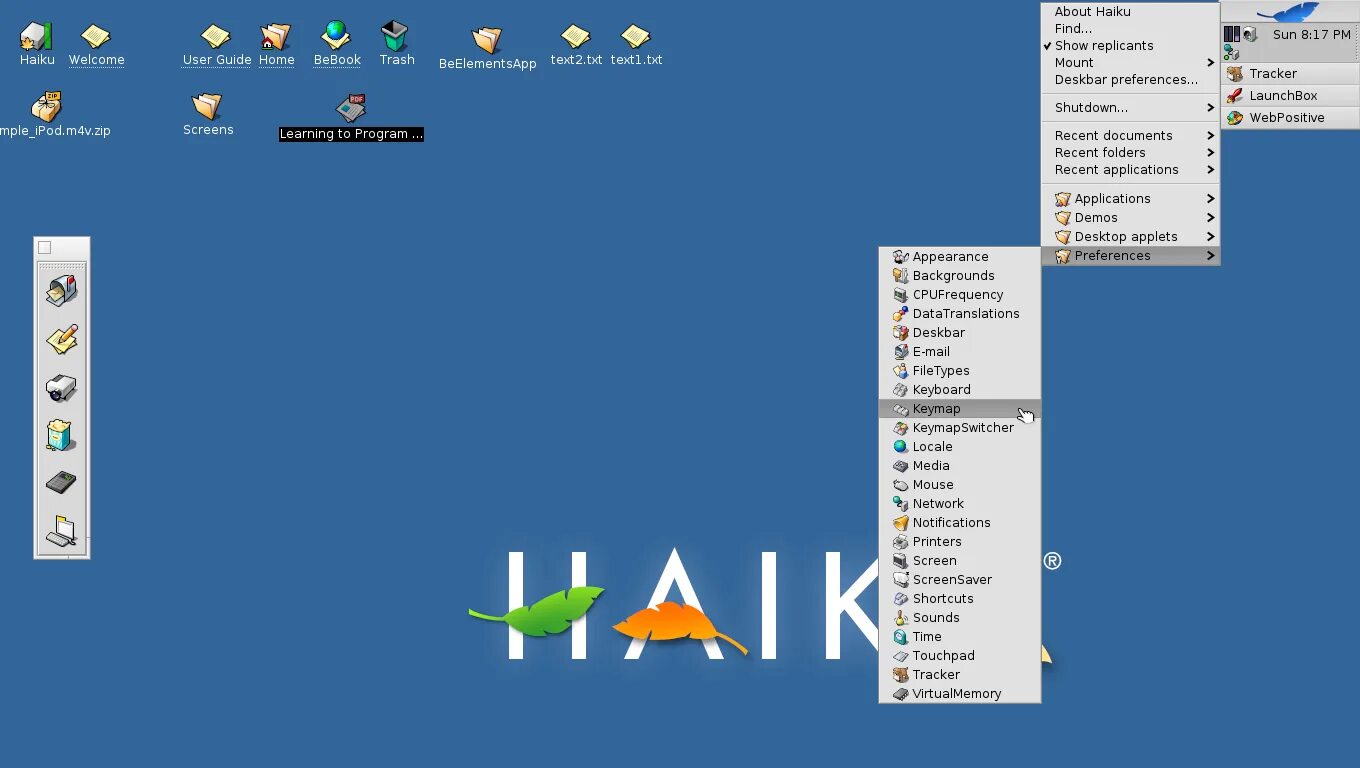
Task: Select the BeBook globe icon
Action: tap(336, 36)
